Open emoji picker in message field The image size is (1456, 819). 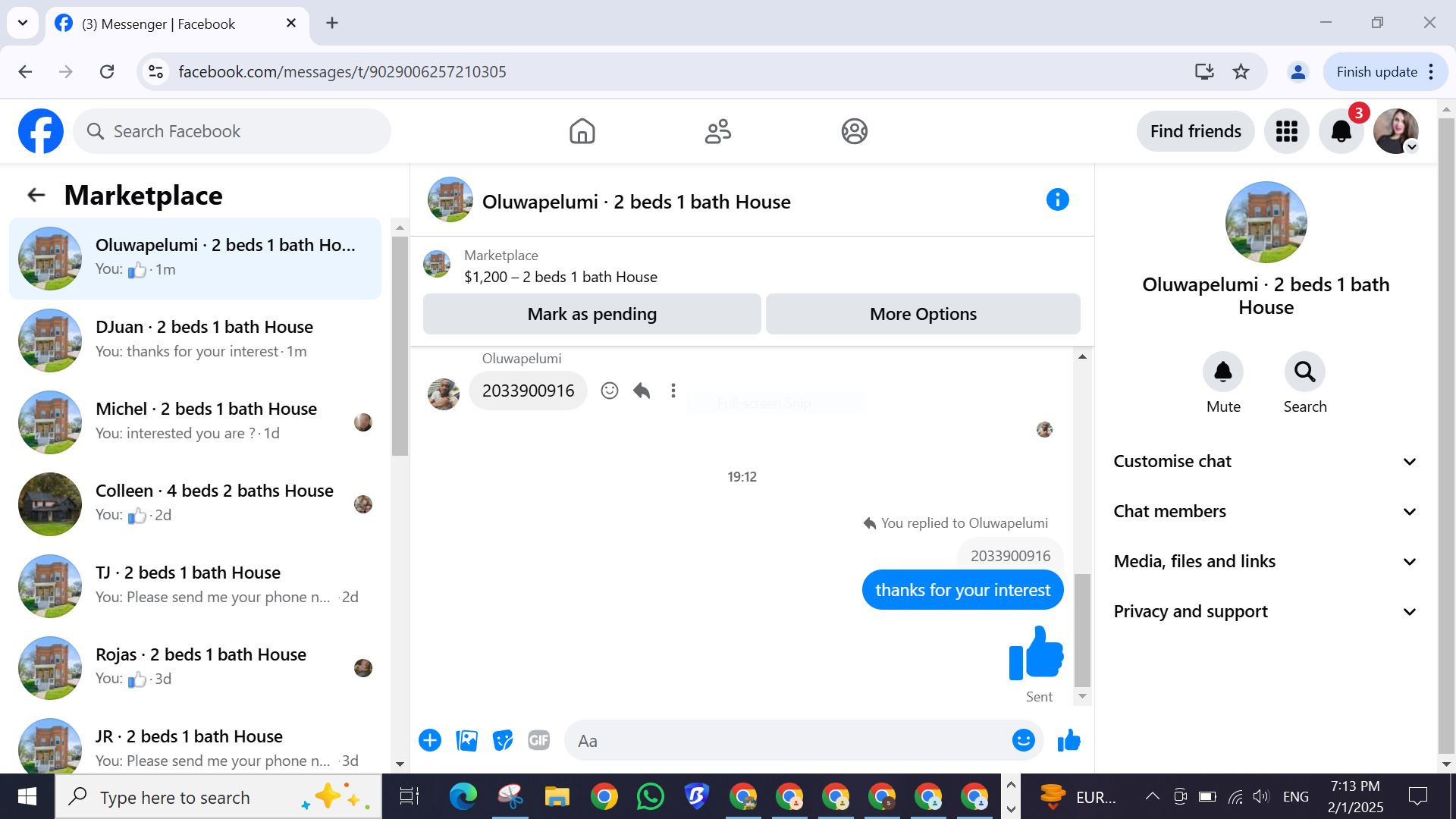click(1023, 740)
